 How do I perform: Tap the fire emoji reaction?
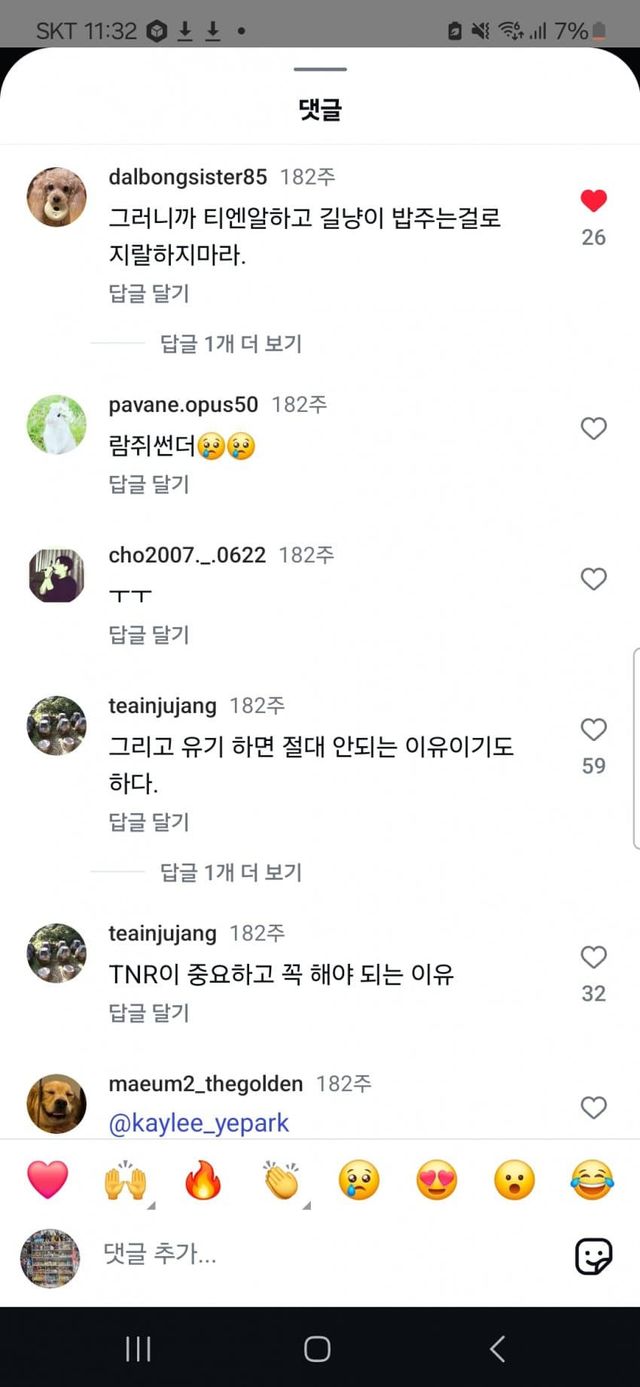coord(203,1180)
